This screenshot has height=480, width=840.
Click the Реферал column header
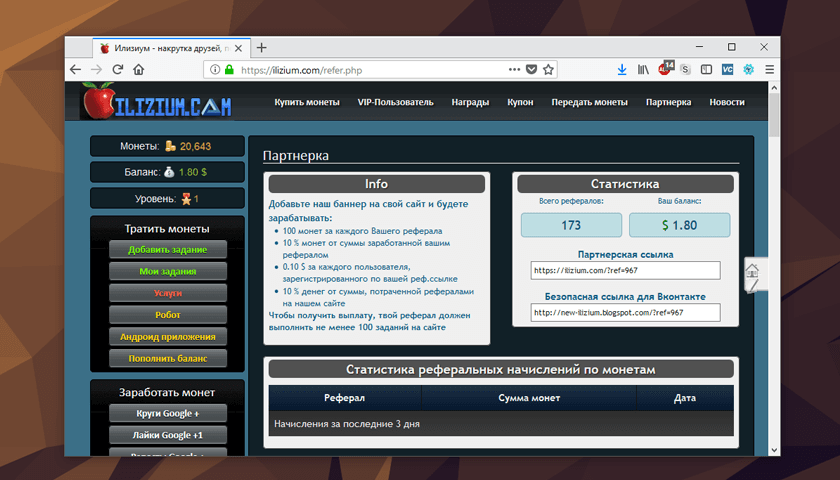[x=344, y=398]
